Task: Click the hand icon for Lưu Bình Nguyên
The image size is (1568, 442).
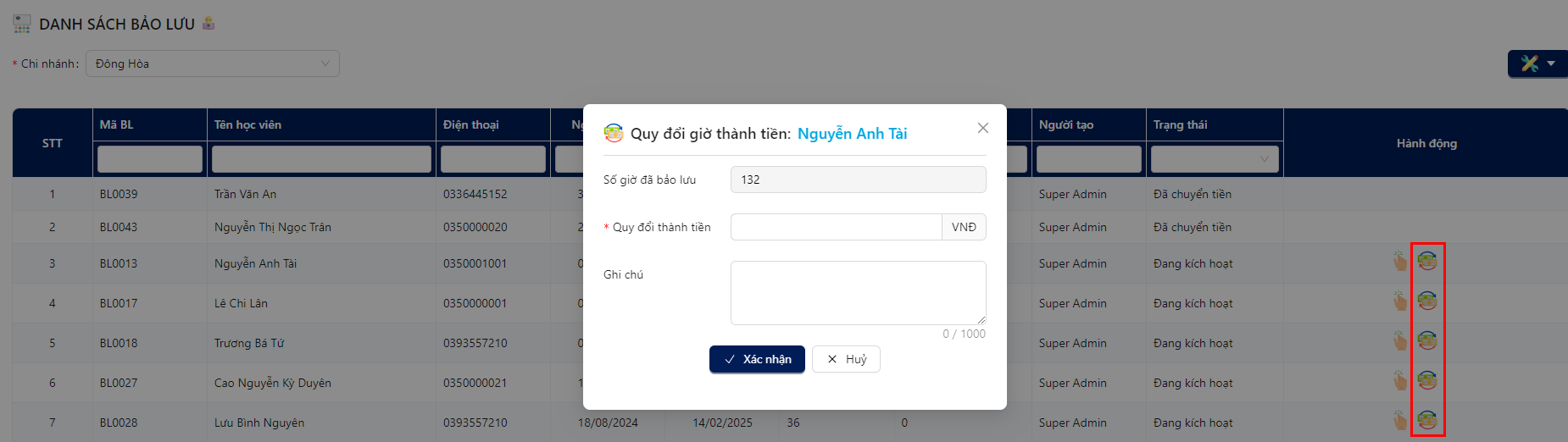Action: [1399, 420]
